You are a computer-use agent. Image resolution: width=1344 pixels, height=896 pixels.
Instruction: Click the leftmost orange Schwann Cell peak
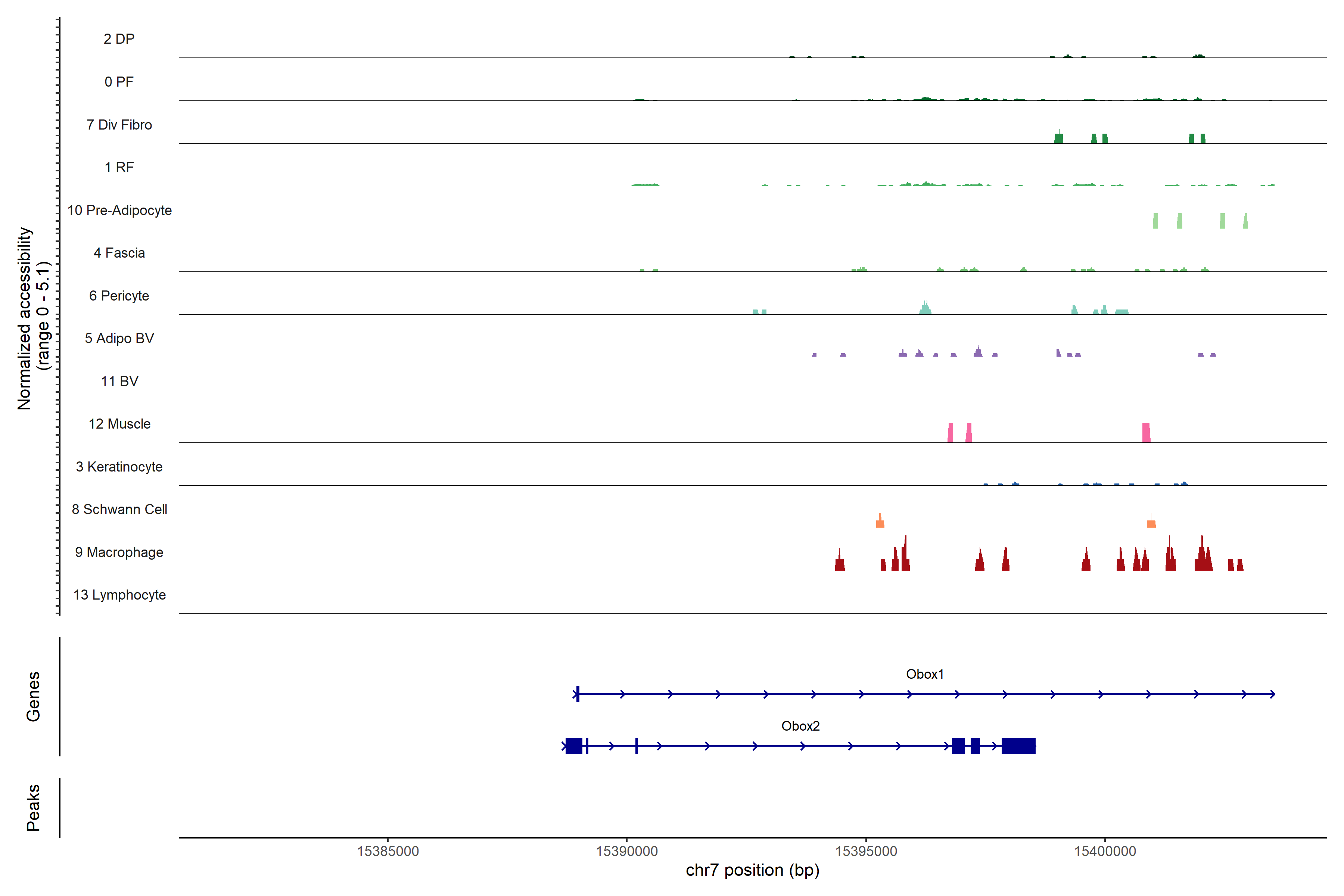(880, 522)
